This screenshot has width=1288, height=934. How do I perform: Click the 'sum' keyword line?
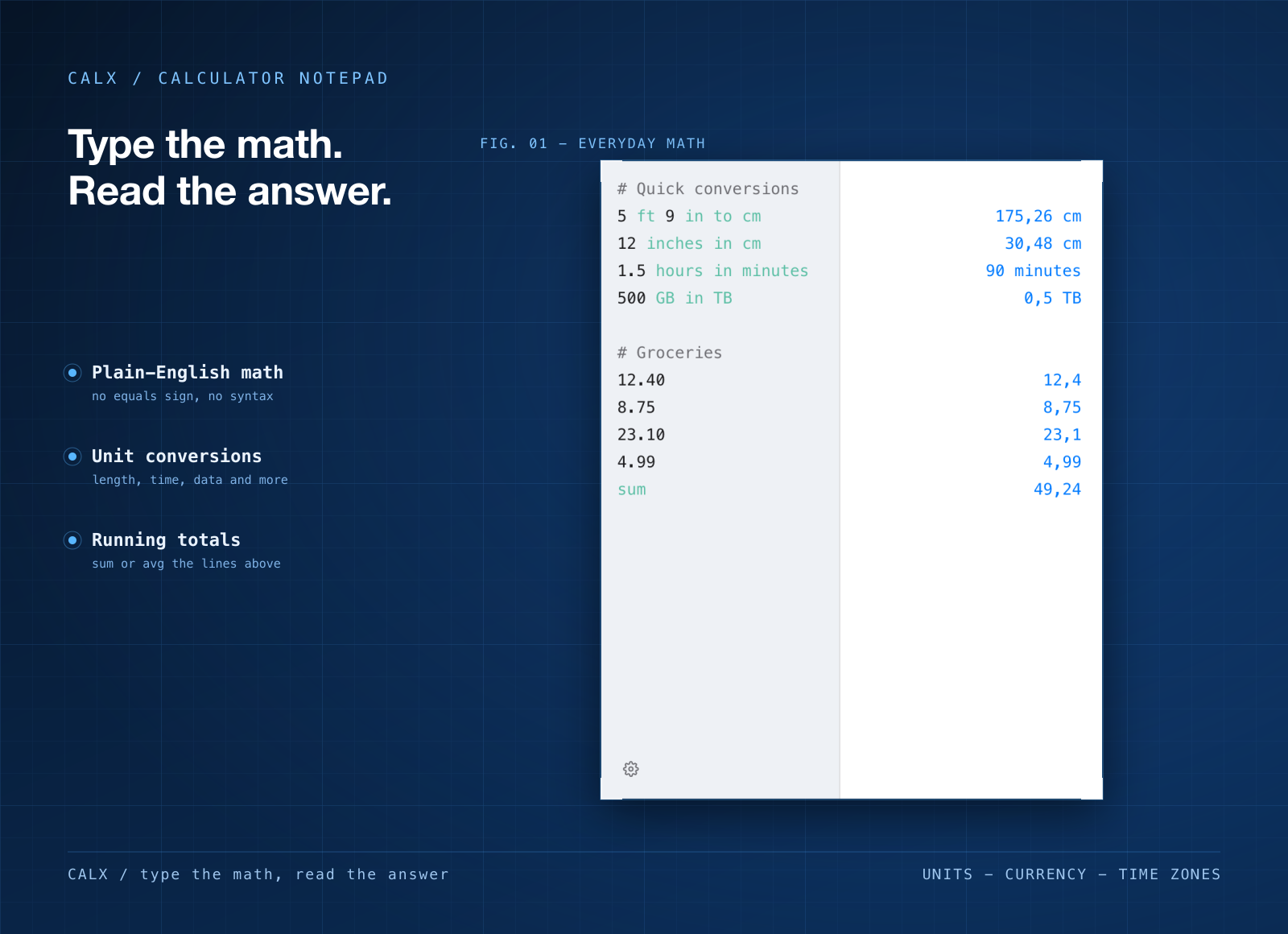click(632, 490)
